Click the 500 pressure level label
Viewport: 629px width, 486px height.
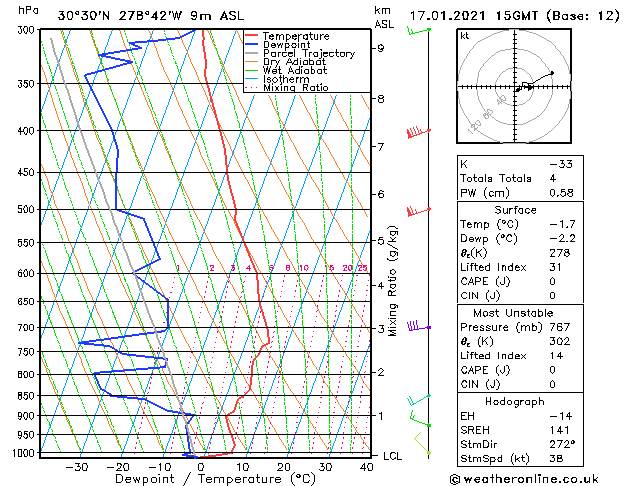coord(27,209)
